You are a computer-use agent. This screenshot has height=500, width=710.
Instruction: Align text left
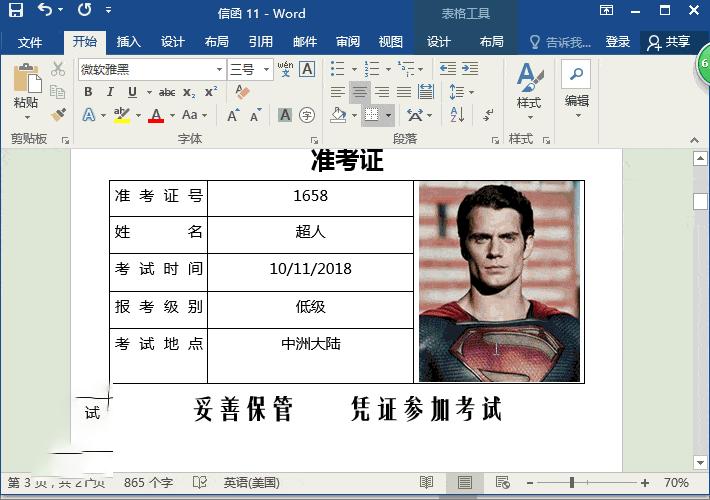click(338, 92)
